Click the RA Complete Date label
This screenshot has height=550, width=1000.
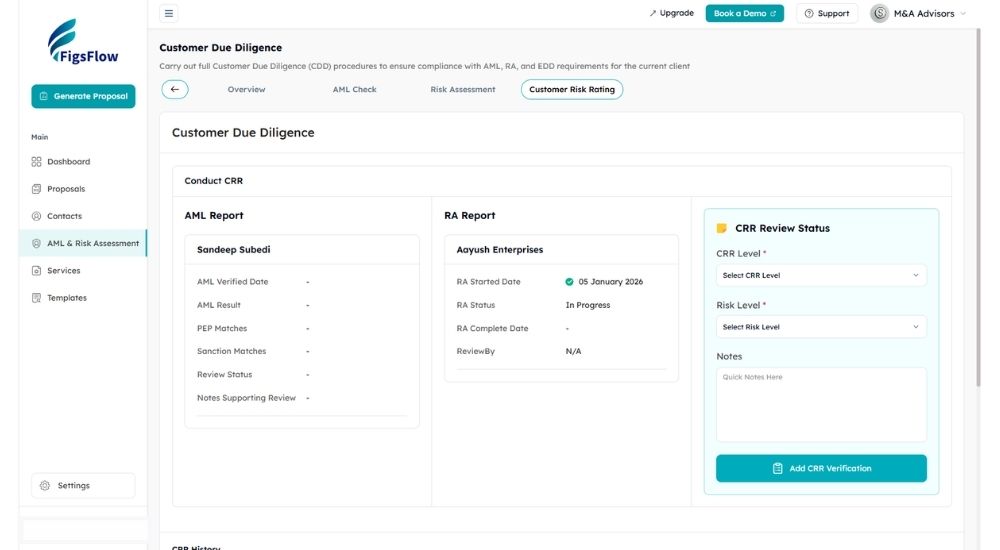492,329
